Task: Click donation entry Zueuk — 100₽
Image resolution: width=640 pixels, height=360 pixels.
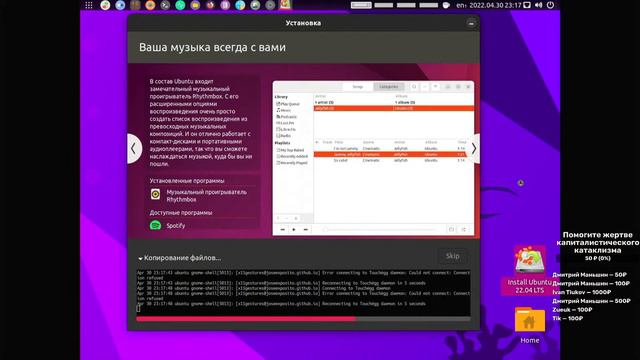Action: point(572,310)
